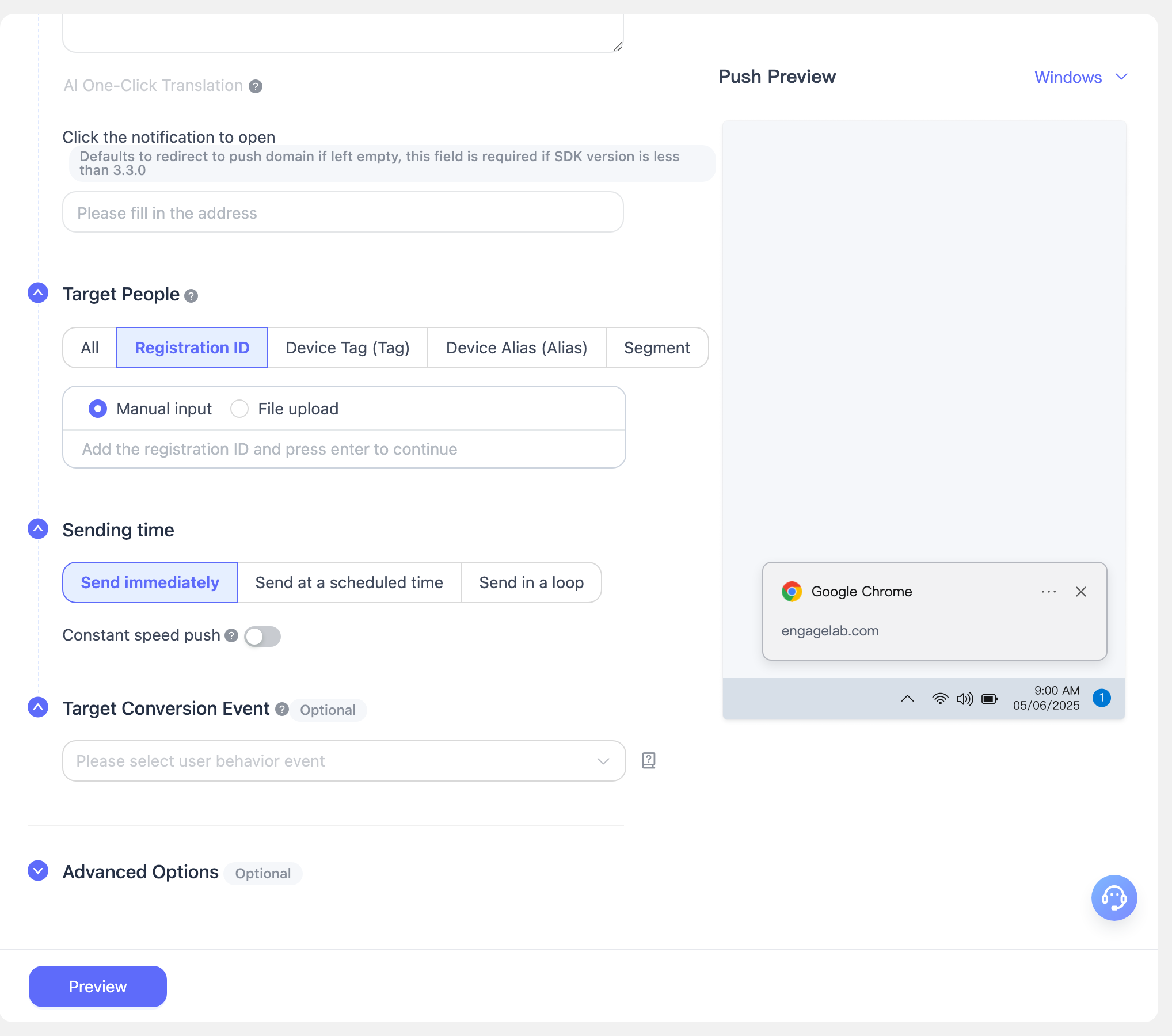Open the event documentation book icon
The image size is (1172, 1036).
(x=649, y=761)
